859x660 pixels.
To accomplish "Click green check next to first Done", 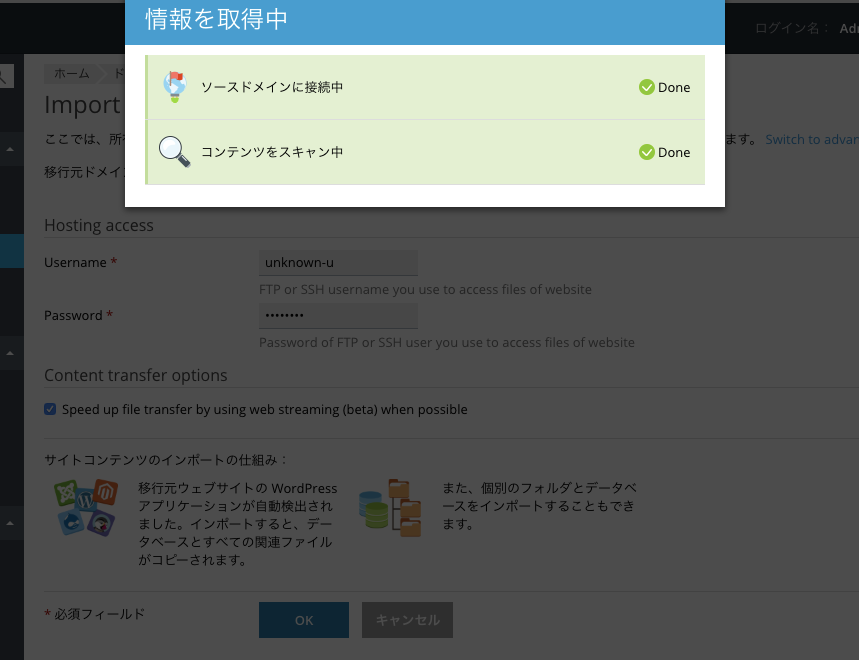I will [646, 87].
